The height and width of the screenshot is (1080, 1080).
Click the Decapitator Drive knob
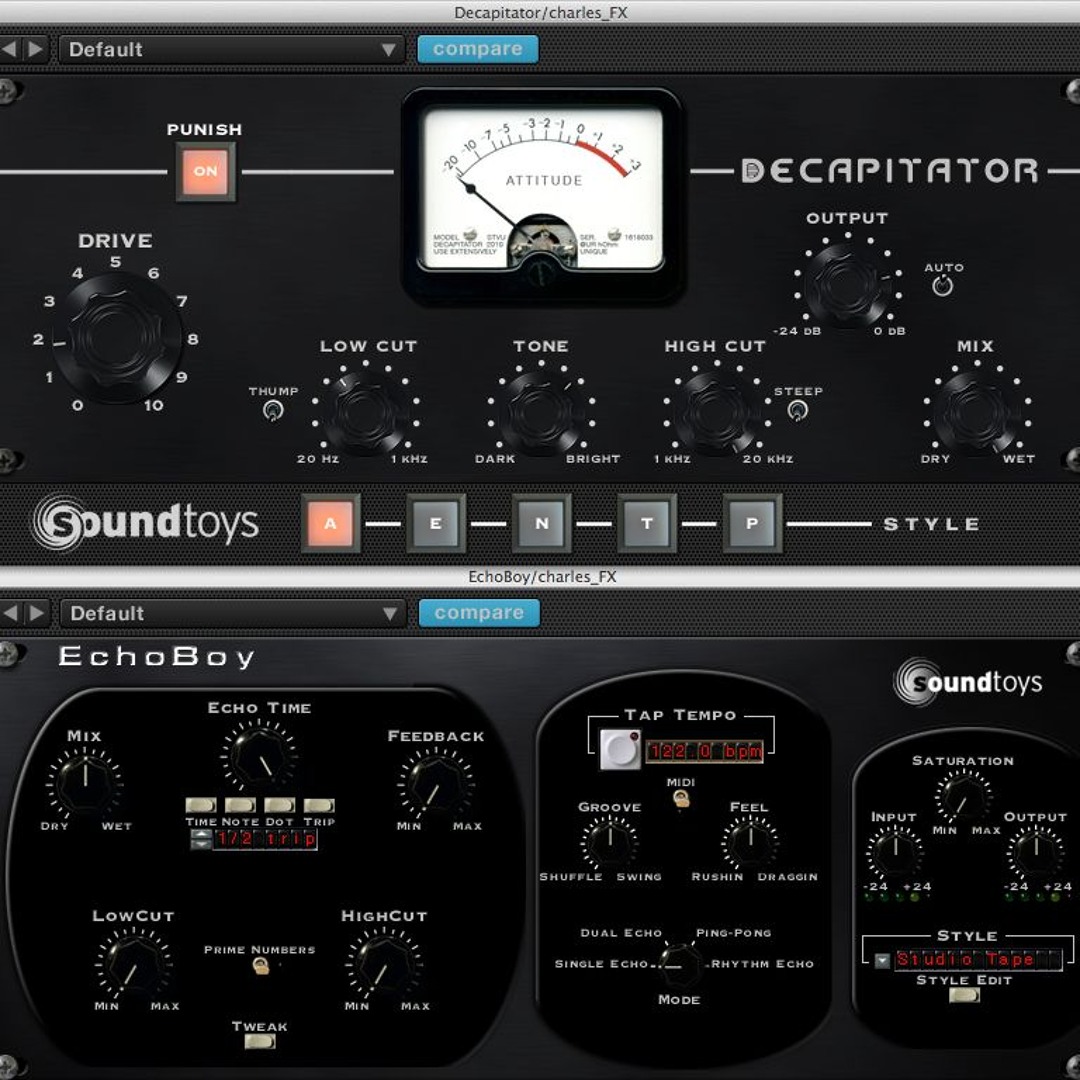coord(116,338)
